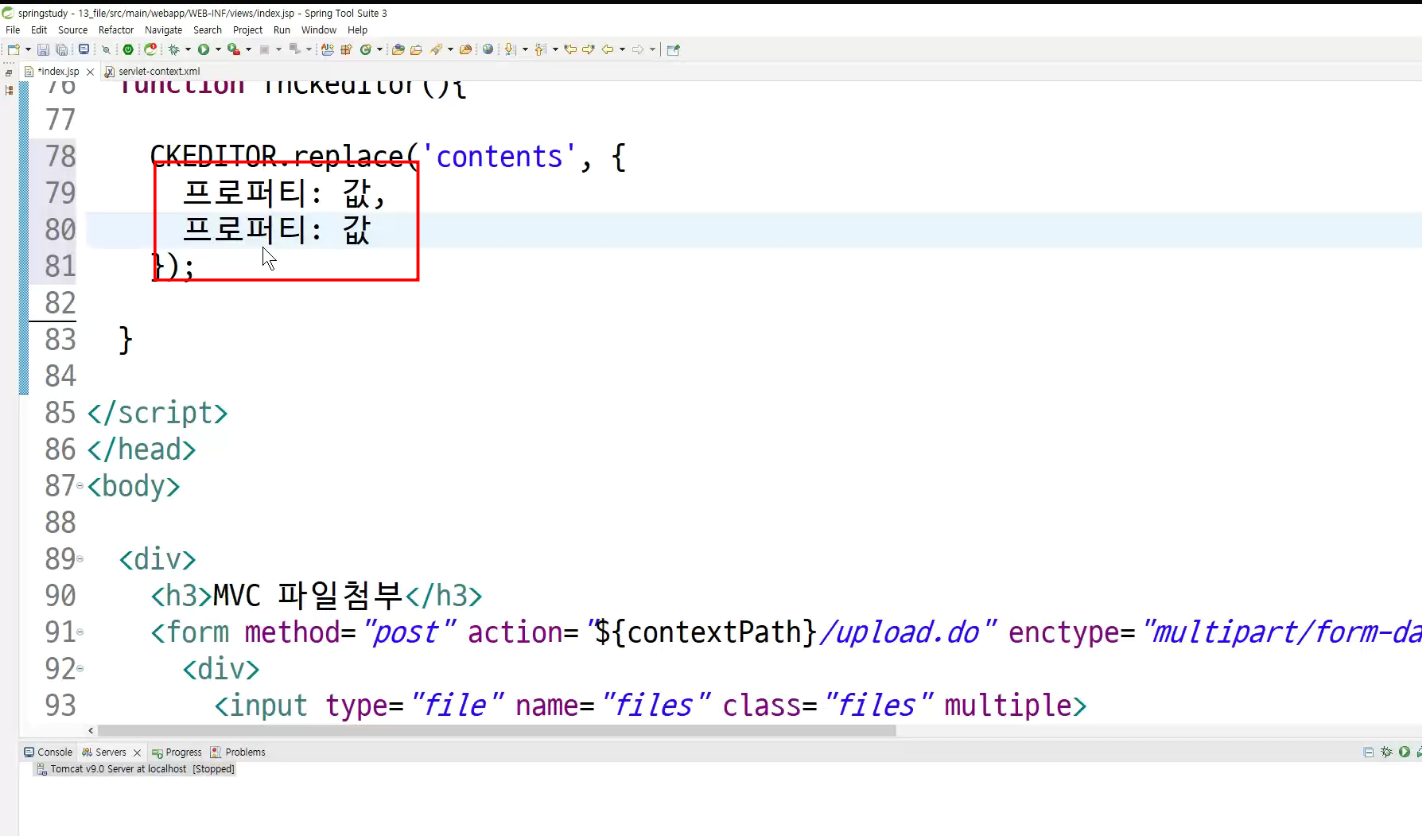Open the Run configurations dropdown arrow
Viewport: 1422px width, 836px height.
(217, 49)
